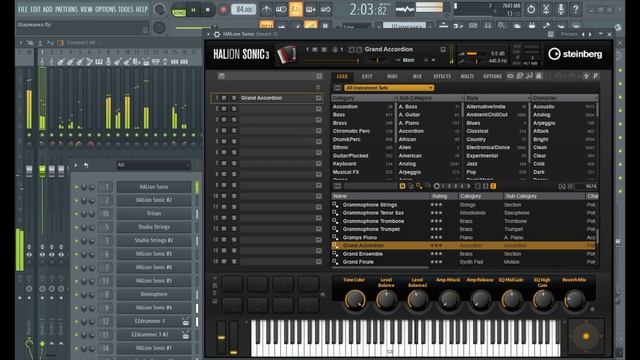
Task: Open the FILE menu in FL Studio
Action: pos(23,9)
